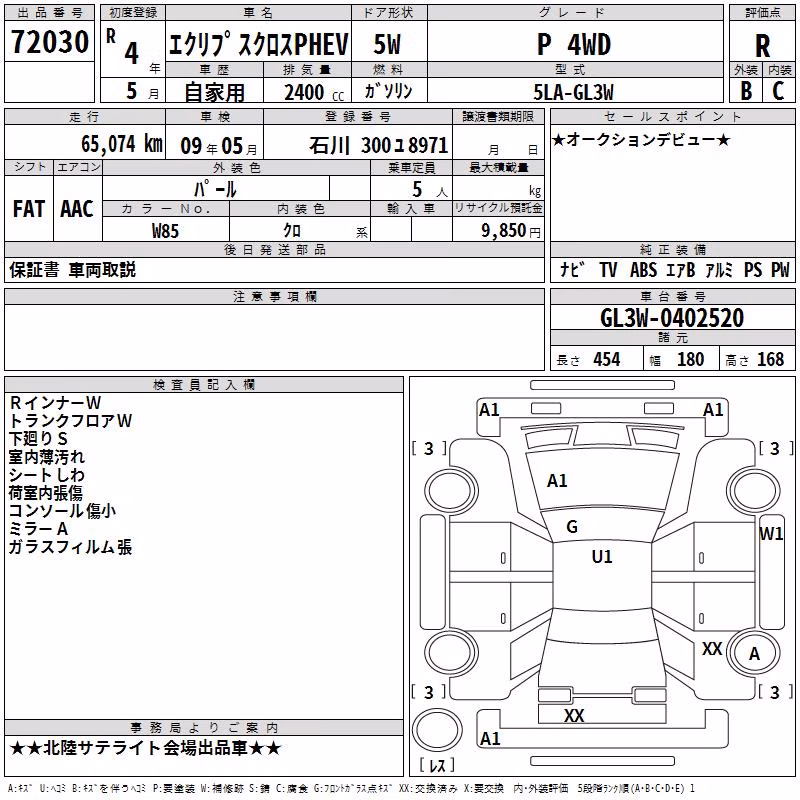Image resolution: width=800 pixels, height=800 pixels.
Task: Select the vehicle history 自家用
Action: [214, 92]
